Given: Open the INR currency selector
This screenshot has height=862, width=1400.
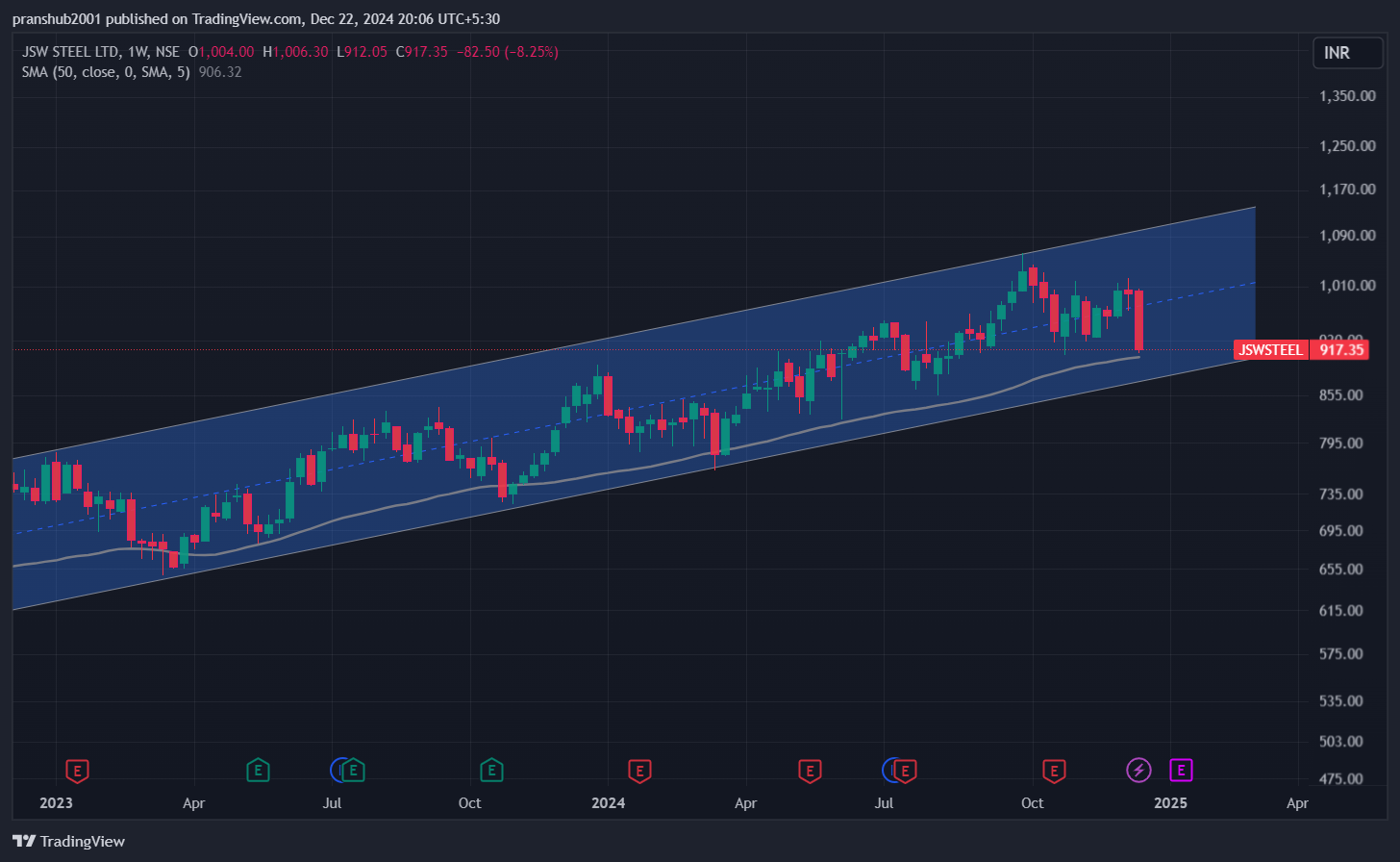Looking at the screenshot, I should pos(1347,53).
